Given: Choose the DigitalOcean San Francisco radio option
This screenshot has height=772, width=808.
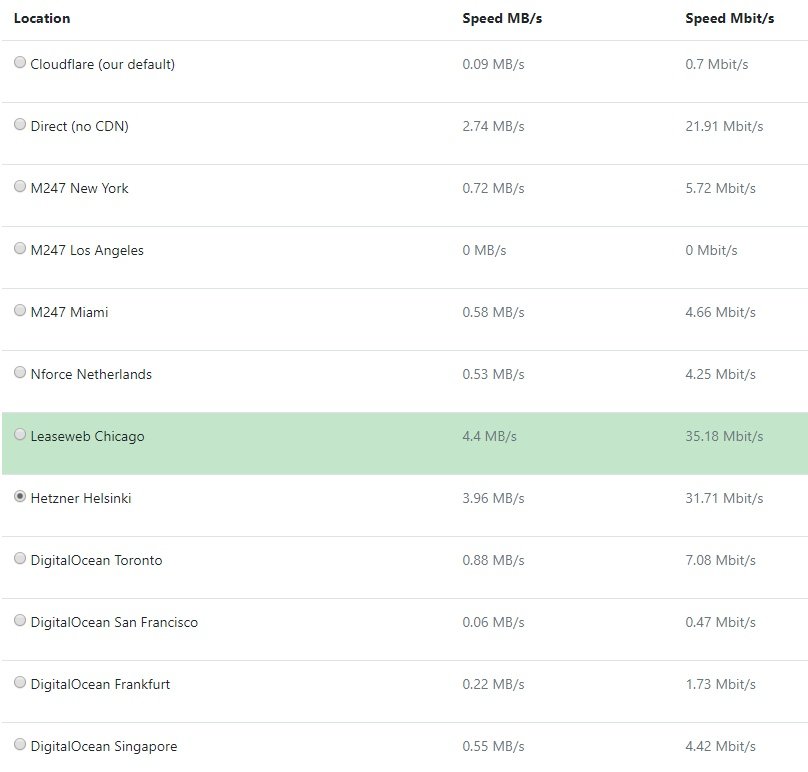Looking at the screenshot, I should tap(20, 620).
